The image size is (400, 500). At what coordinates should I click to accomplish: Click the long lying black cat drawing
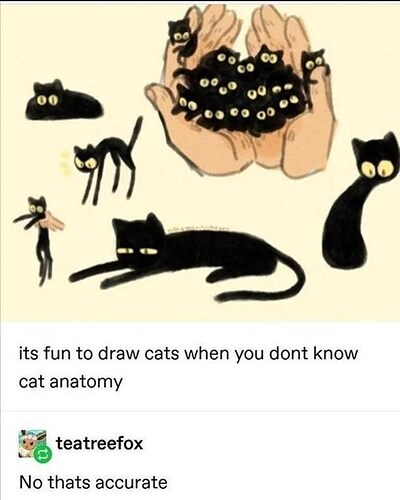point(188,258)
